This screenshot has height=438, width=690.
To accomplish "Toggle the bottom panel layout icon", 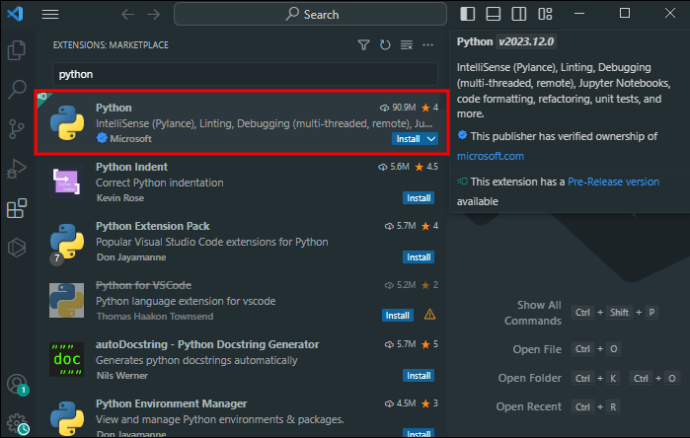I will [493, 14].
